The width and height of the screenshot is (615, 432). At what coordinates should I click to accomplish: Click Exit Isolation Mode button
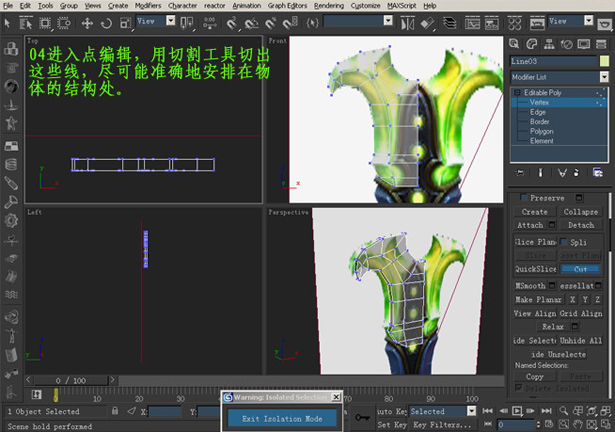point(280,417)
